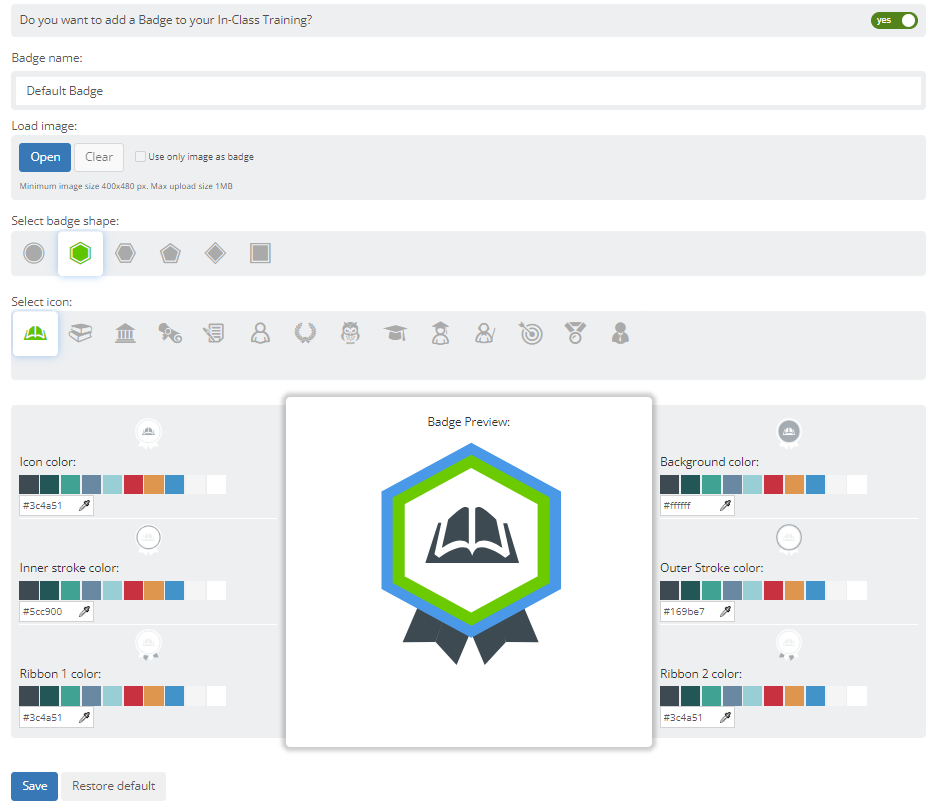Screen dimensions: 929x812
Task: Choose the target with arrow icon
Action: point(530,331)
